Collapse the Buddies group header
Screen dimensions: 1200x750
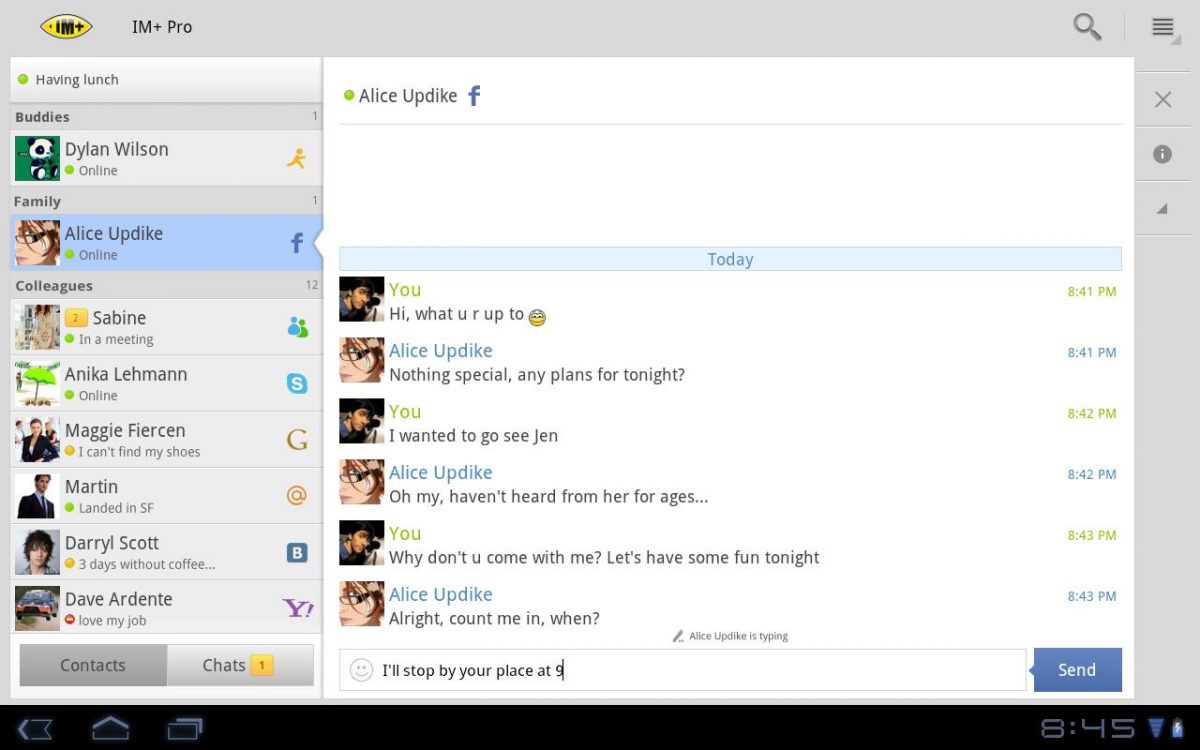(165, 117)
